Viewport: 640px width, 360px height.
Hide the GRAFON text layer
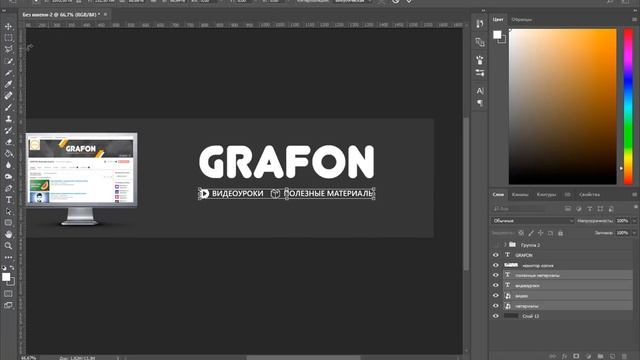(x=496, y=255)
